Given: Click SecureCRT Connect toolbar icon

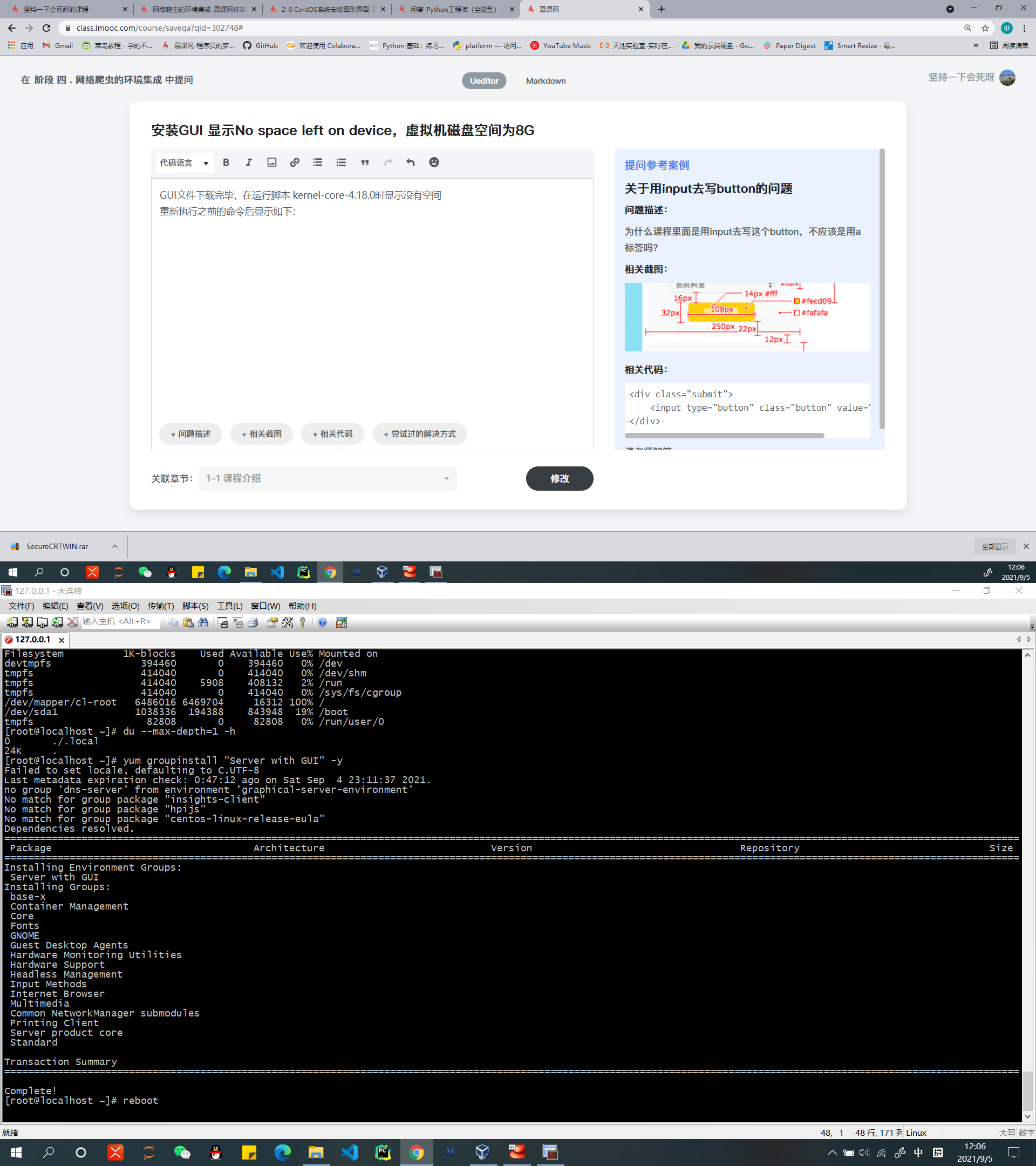Looking at the screenshot, I should (x=12, y=622).
